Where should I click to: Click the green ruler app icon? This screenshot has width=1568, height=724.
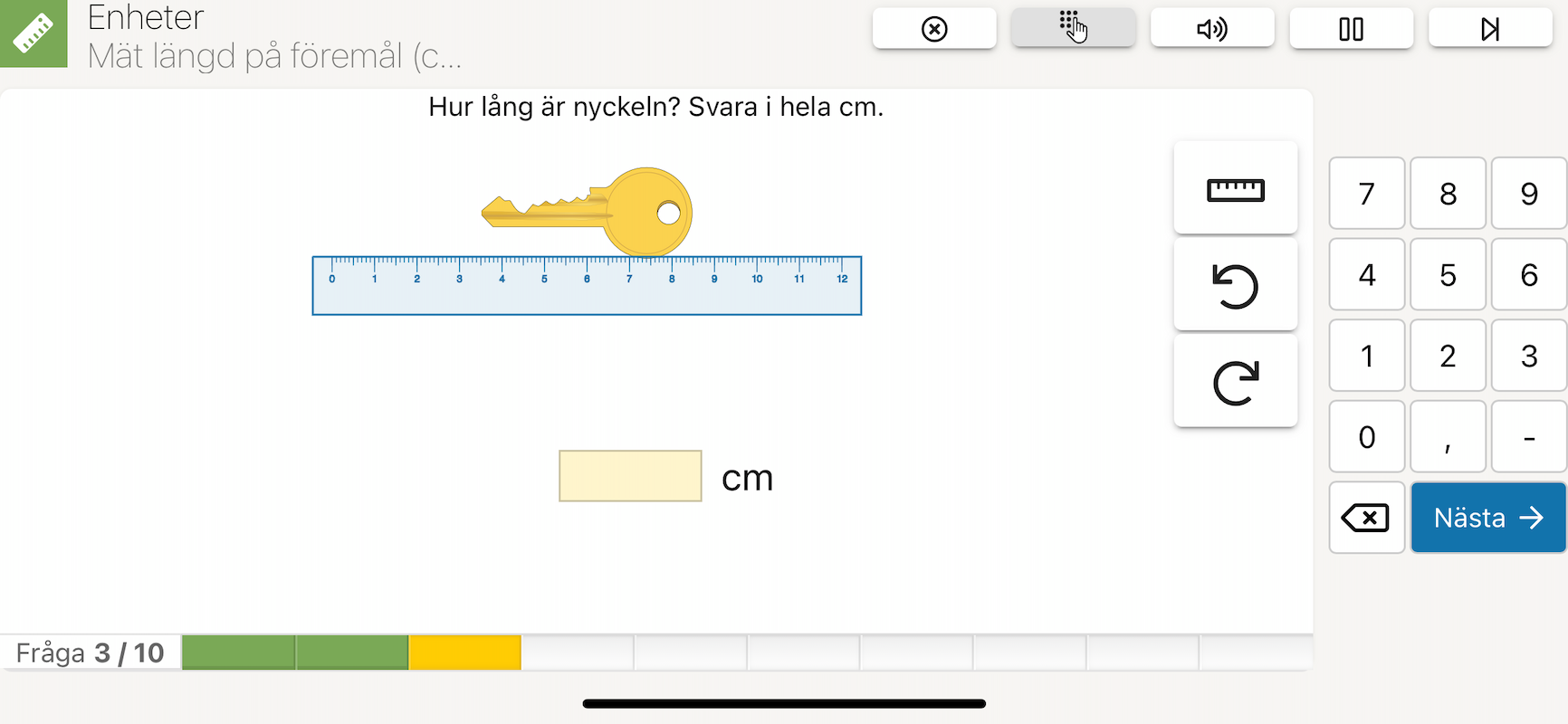click(33, 33)
